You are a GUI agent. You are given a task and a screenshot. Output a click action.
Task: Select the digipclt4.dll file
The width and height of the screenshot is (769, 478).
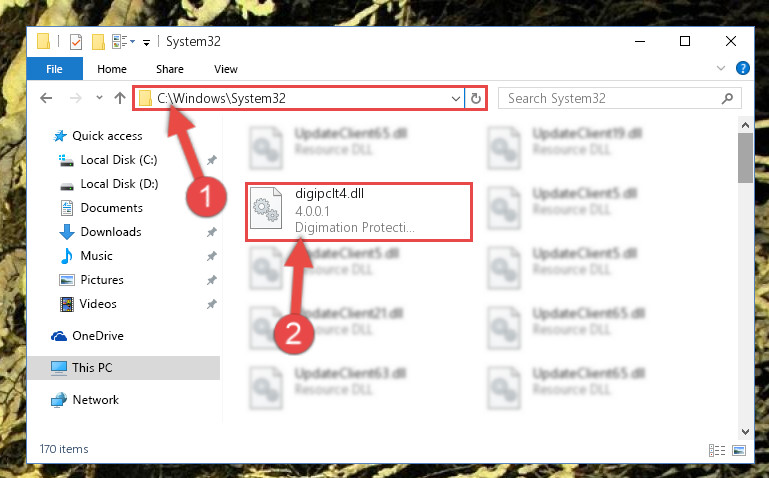359,211
